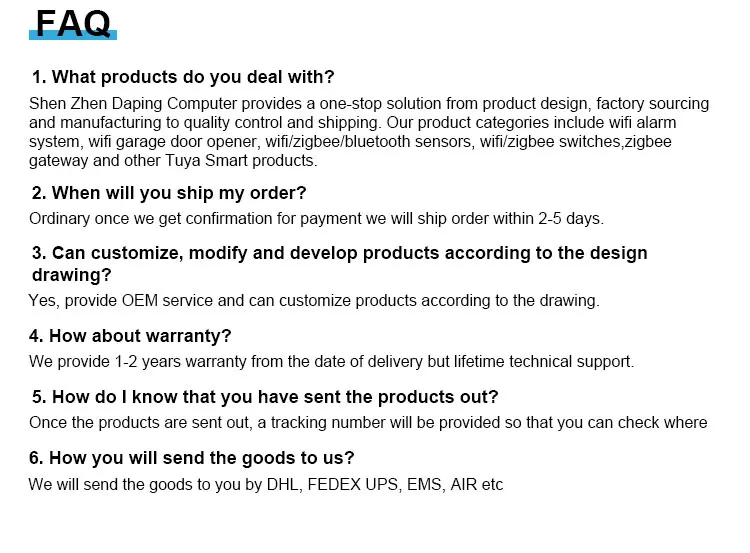Select question 3 about customizing products
This screenshot has height=553, width=750.
pos(339,263)
